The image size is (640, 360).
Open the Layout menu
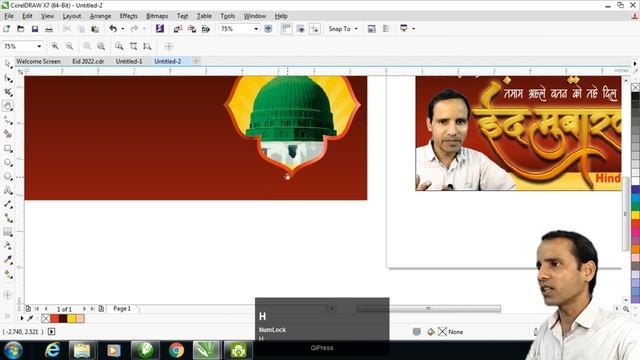71,16
